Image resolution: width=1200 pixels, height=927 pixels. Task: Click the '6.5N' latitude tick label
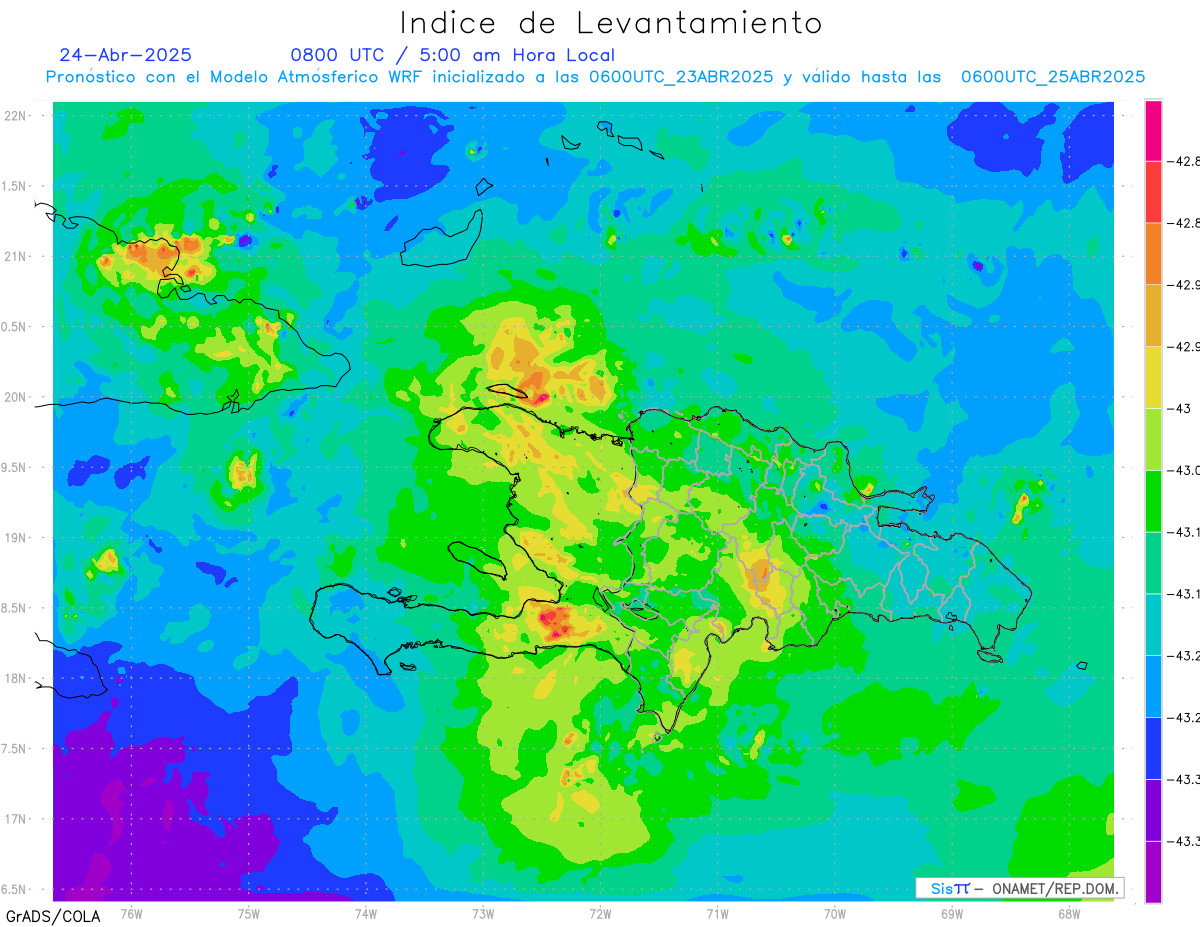15,889
